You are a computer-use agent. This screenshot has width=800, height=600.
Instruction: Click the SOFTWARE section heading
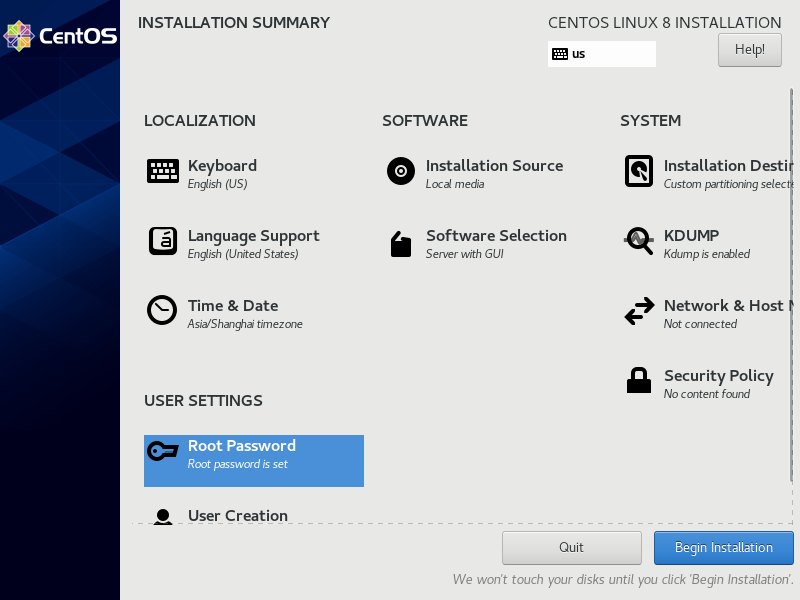pos(425,121)
